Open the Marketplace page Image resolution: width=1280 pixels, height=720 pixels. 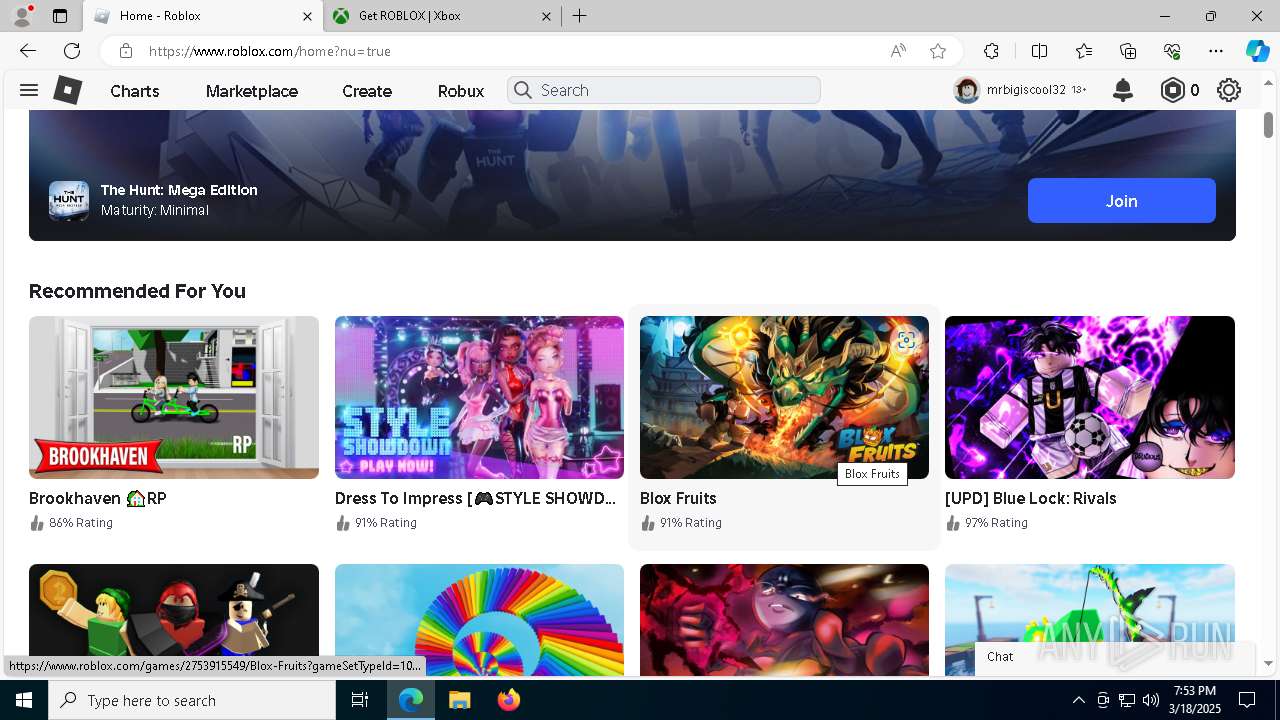(252, 91)
